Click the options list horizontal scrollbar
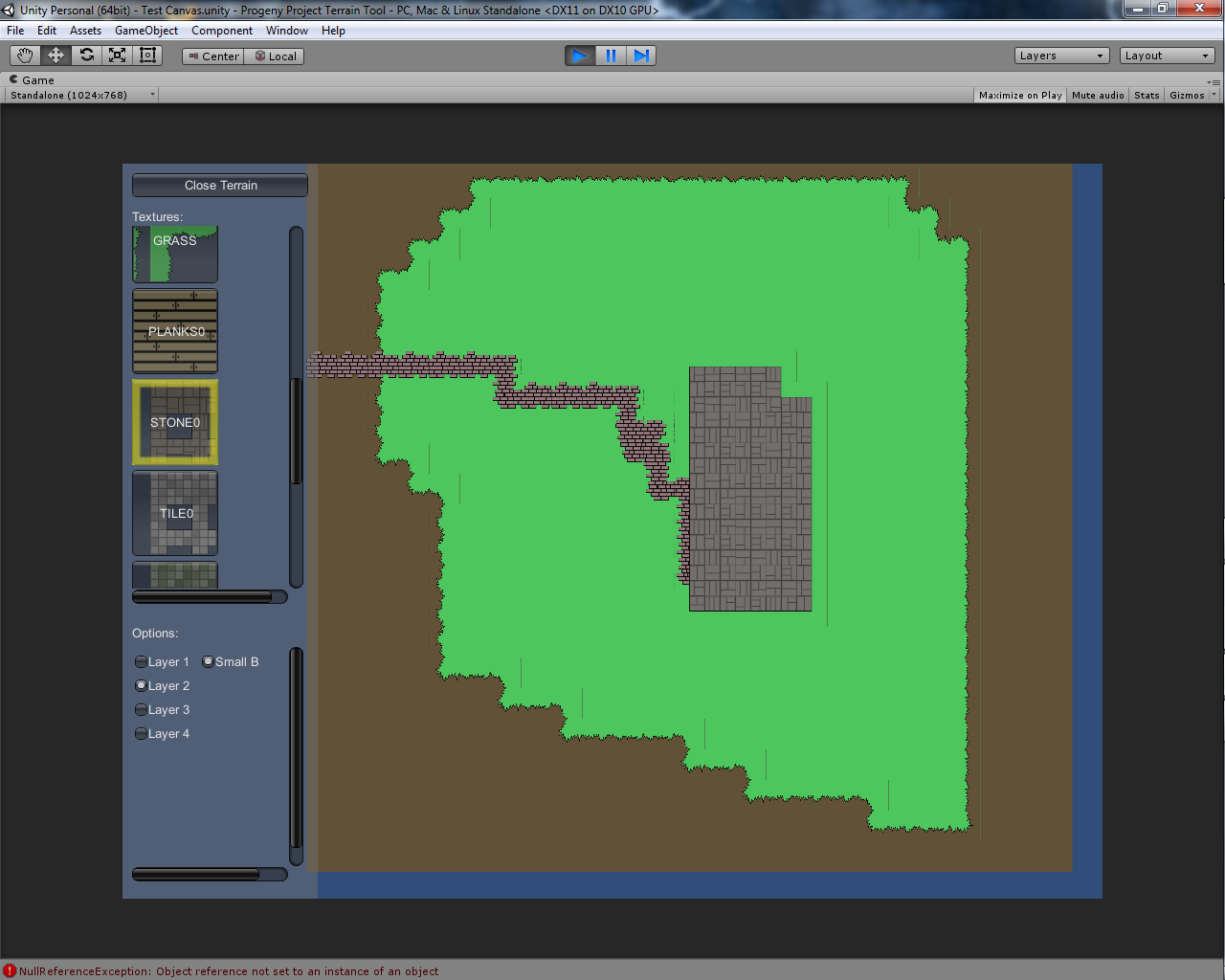Screen dimensions: 1225x980 pyautogui.click(x=210, y=874)
